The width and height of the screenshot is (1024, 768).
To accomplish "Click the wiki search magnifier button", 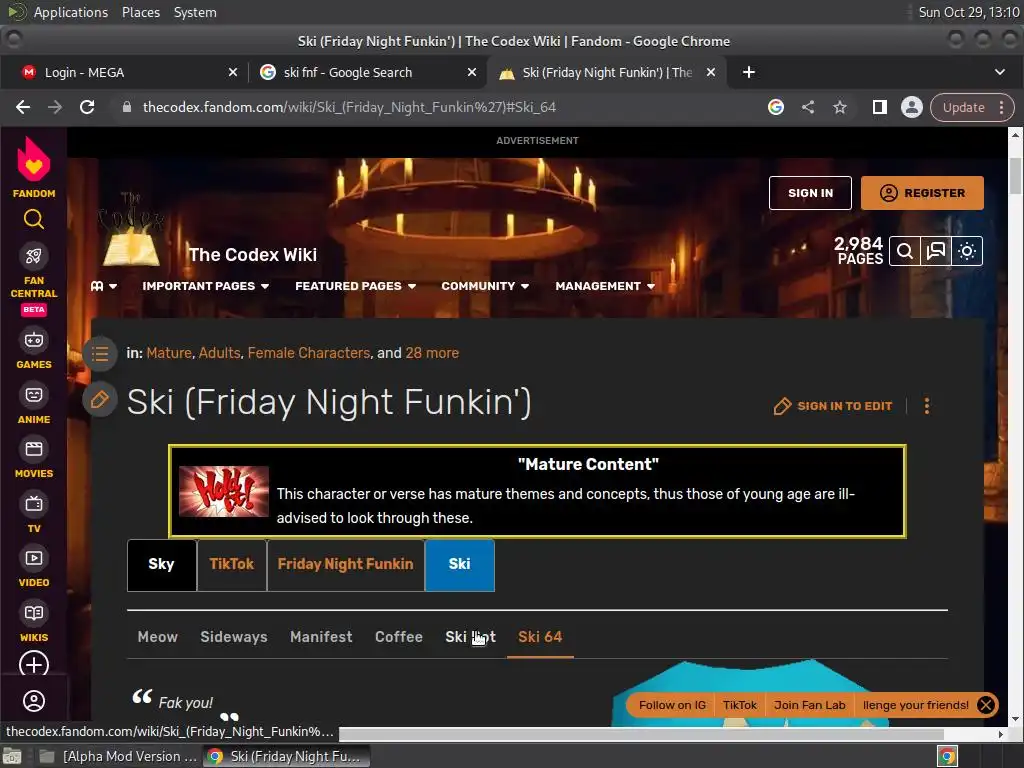I will coord(904,251).
